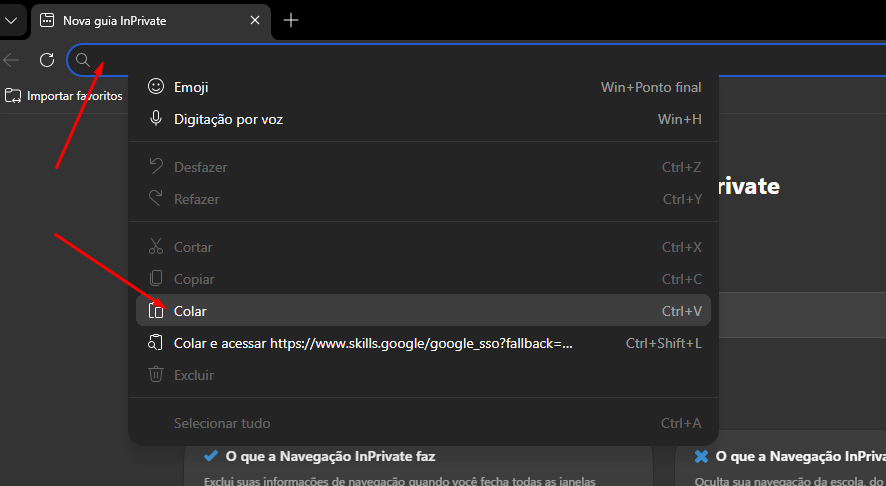This screenshot has height=486, width=886.
Task: Click the Win+H shortcut label
Action: (x=680, y=119)
